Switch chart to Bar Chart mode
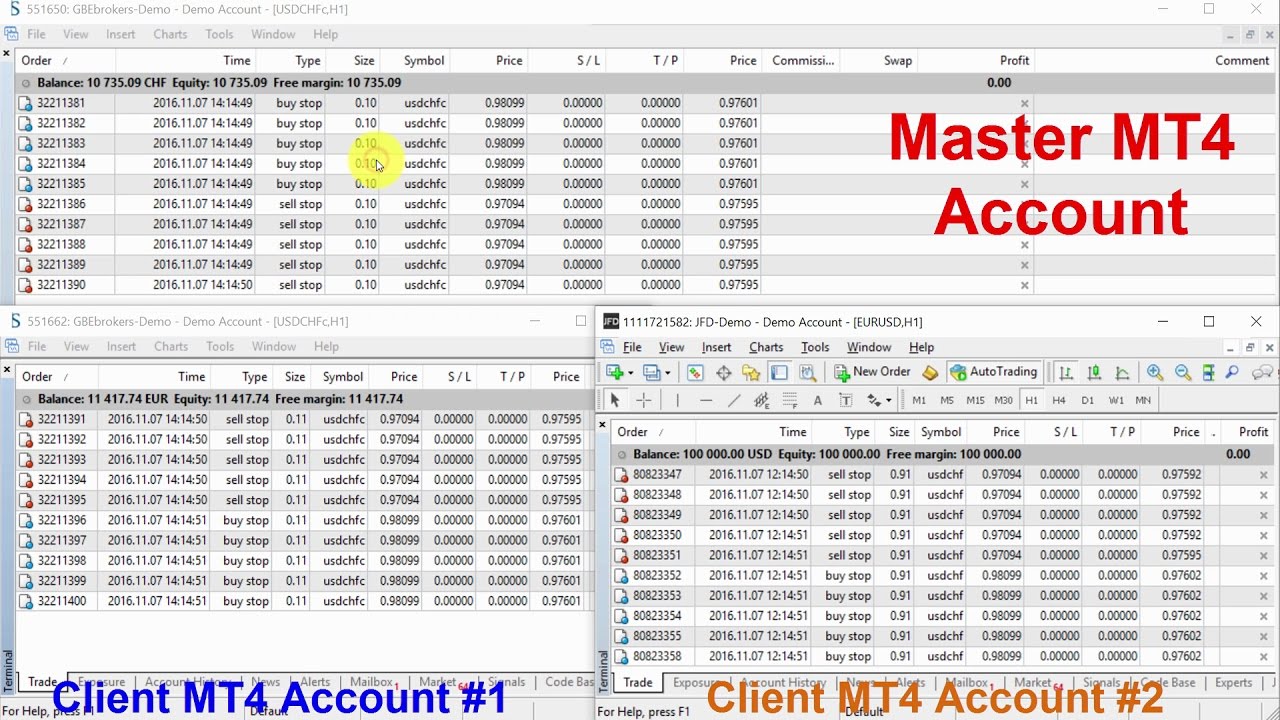The width and height of the screenshot is (1280, 720). [1066, 372]
